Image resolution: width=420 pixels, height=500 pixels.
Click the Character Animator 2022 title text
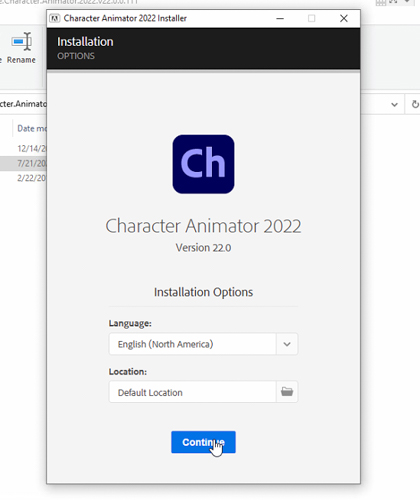click(203, 226)
